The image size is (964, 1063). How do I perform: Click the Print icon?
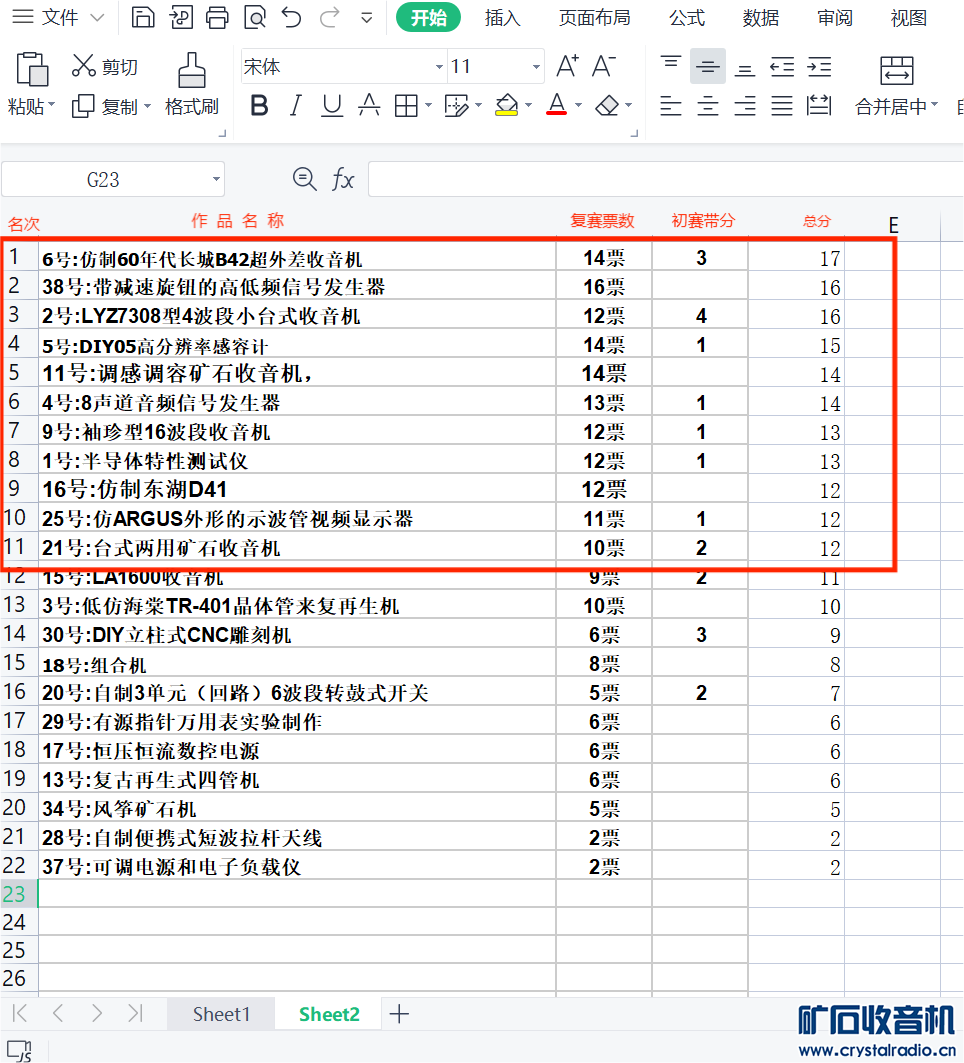click(x=218, y=17)
